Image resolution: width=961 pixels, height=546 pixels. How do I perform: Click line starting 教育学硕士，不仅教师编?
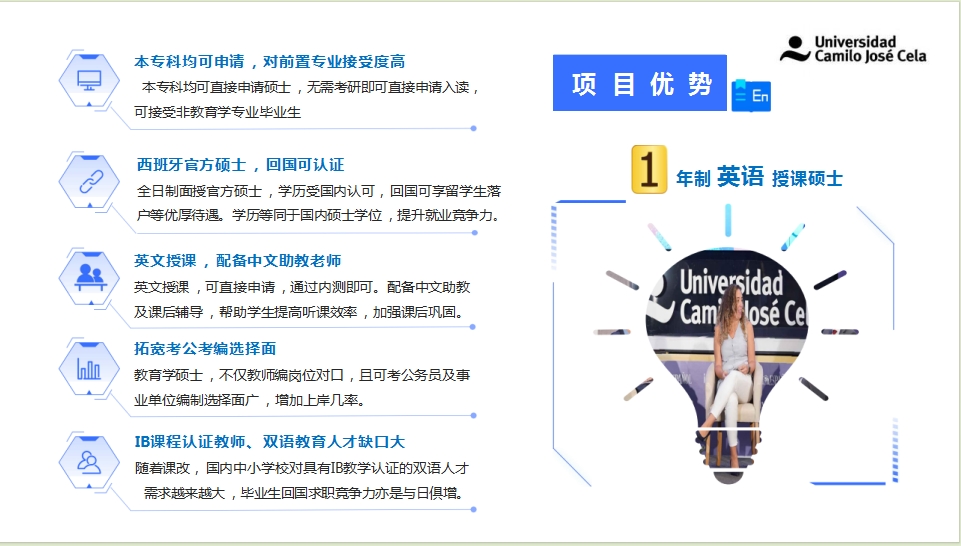tap(302, 375)
